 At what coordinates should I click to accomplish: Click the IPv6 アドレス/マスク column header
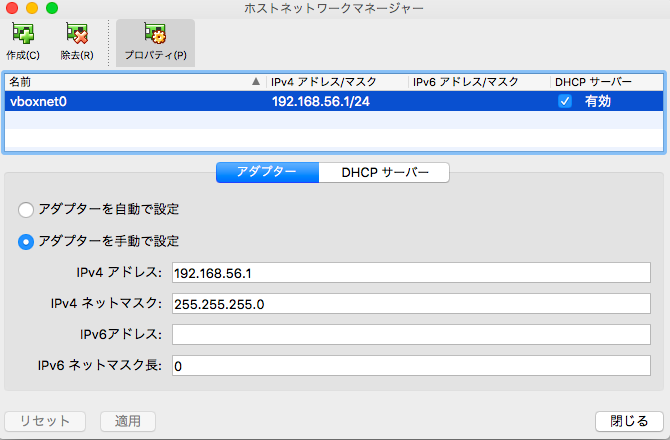tap(479, 82)
